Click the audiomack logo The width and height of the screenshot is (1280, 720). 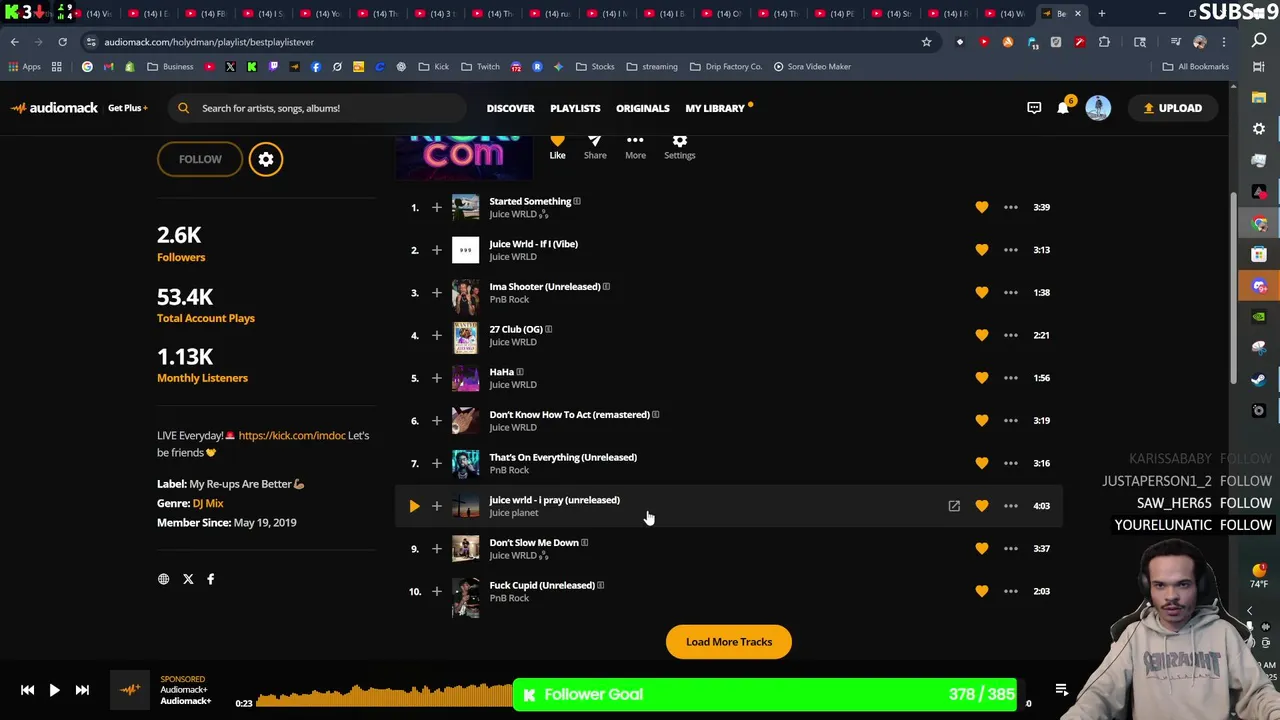click(x=54, y=108)
